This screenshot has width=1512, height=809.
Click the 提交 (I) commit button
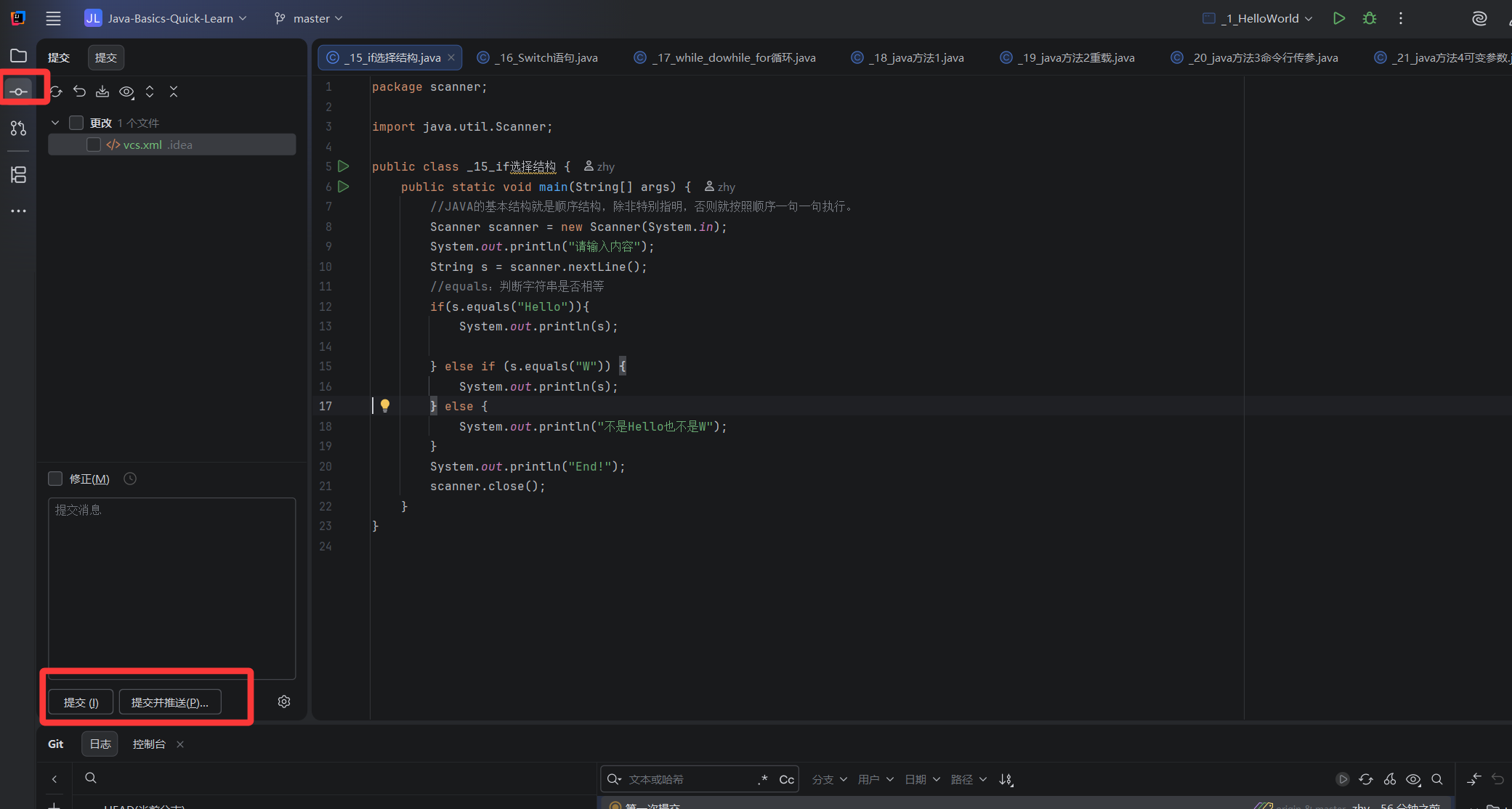[x=81, y=702]
